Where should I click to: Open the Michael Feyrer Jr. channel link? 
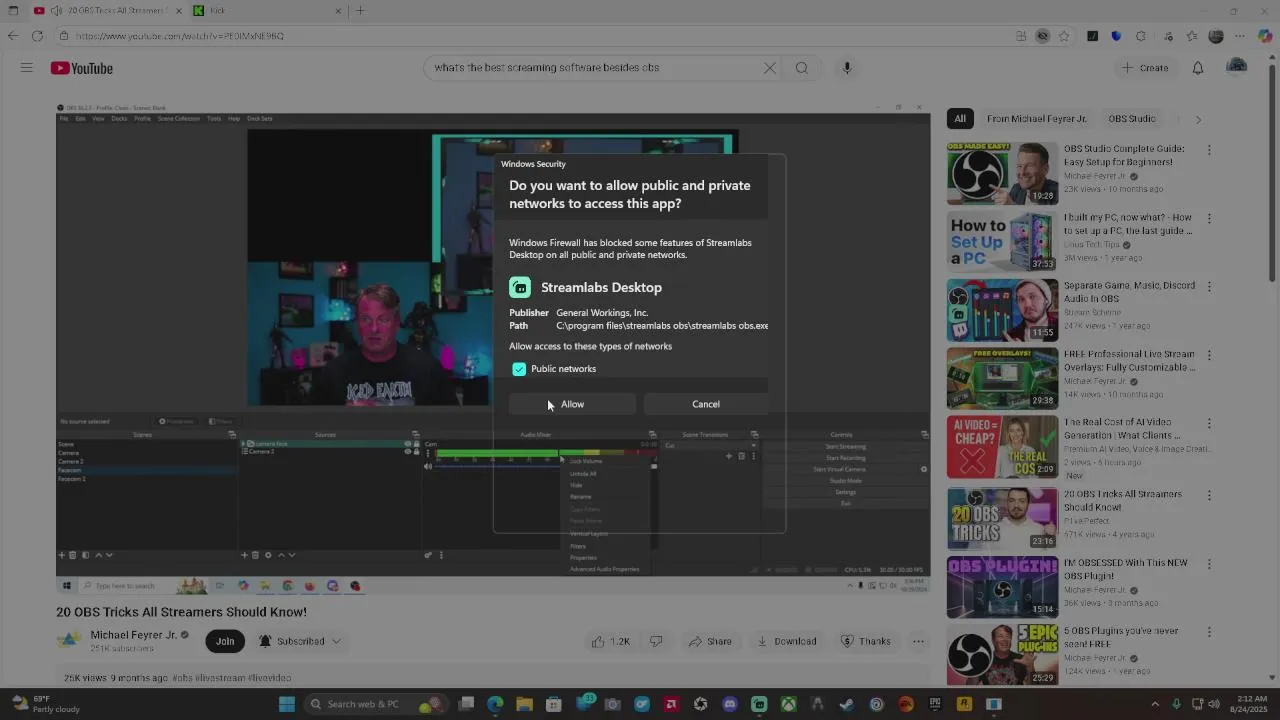(x=133, y=635)
